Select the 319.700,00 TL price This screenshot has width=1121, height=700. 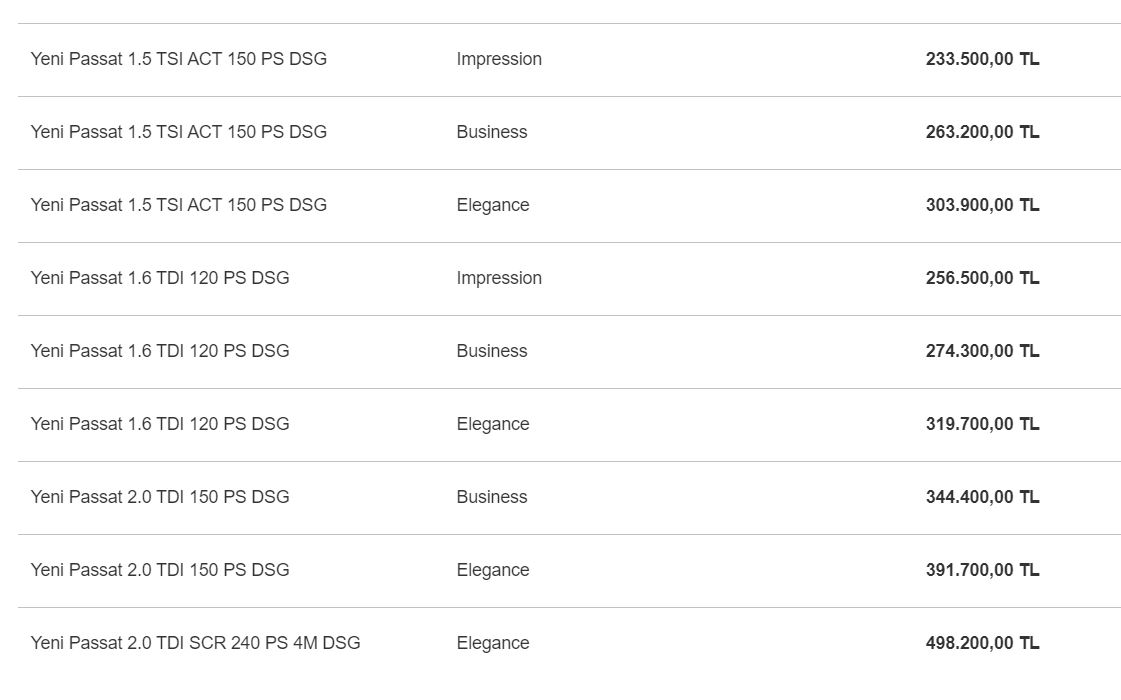(x=982, y=424)
